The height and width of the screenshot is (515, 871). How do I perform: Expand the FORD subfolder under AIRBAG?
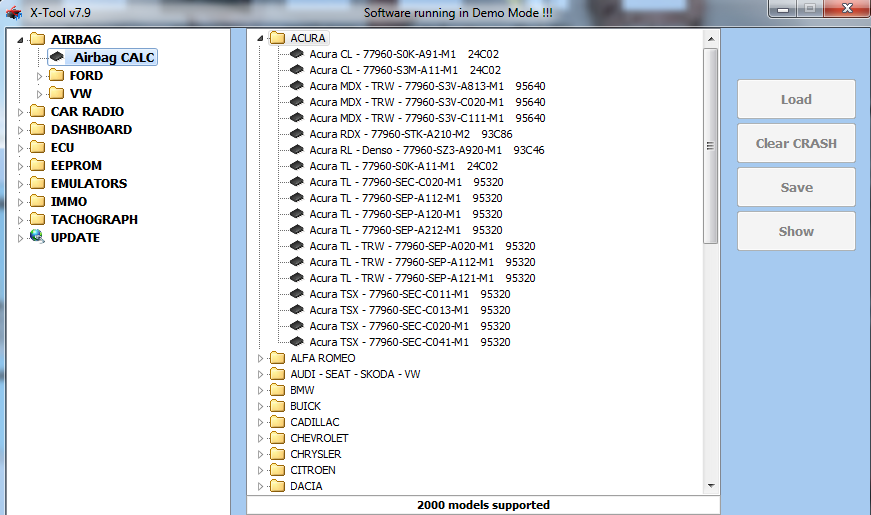pos(40,75)
